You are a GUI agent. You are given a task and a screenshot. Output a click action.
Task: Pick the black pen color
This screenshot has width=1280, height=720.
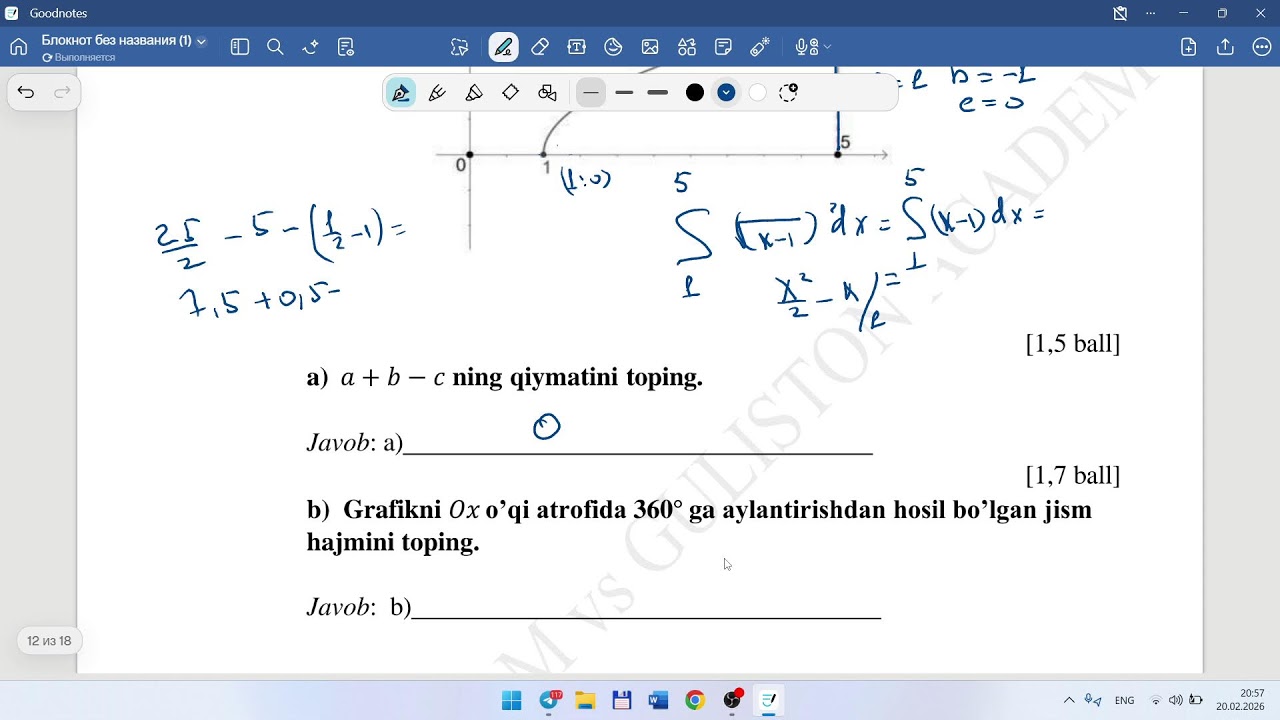pos(695,93)
